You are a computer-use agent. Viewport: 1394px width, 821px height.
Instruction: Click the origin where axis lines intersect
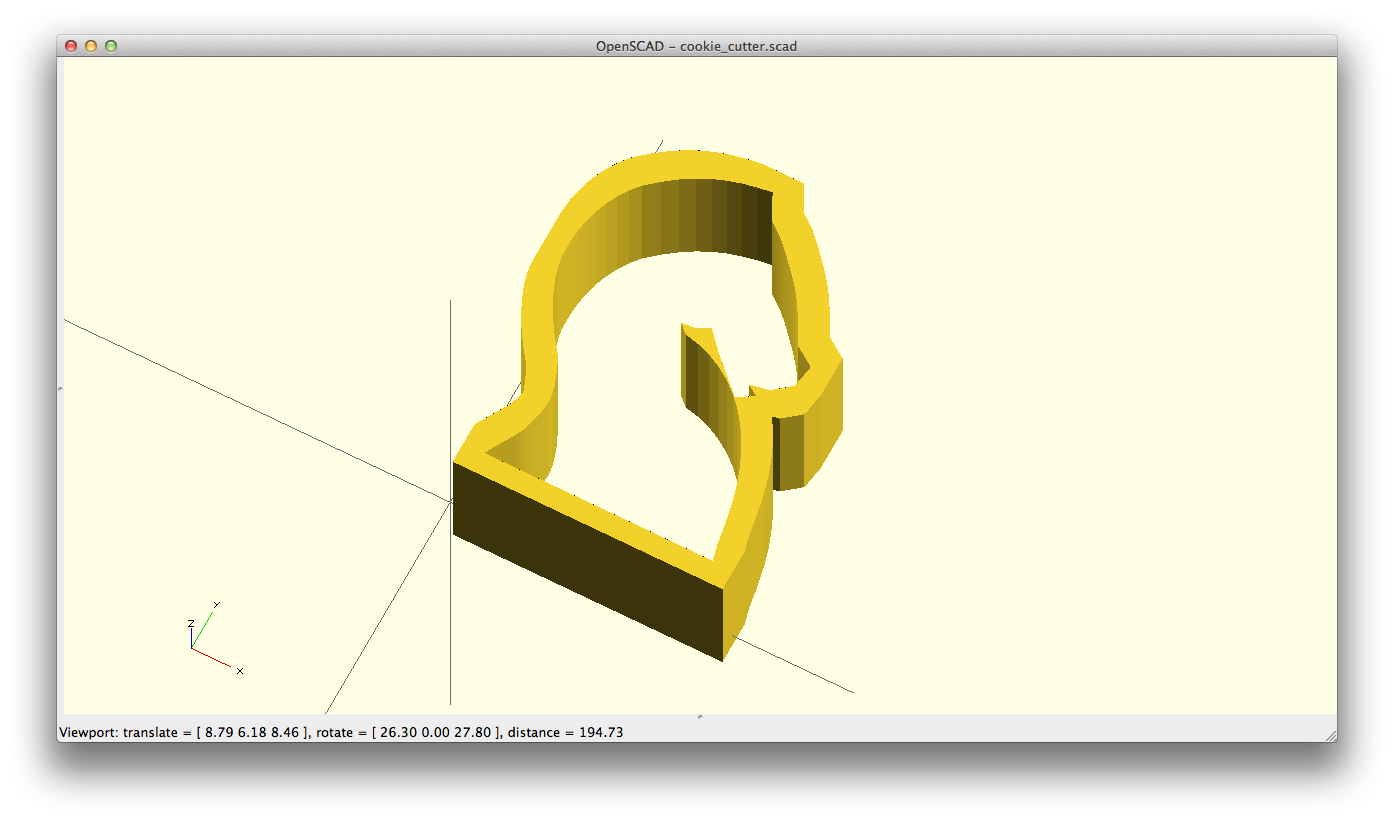coord(451,499)
